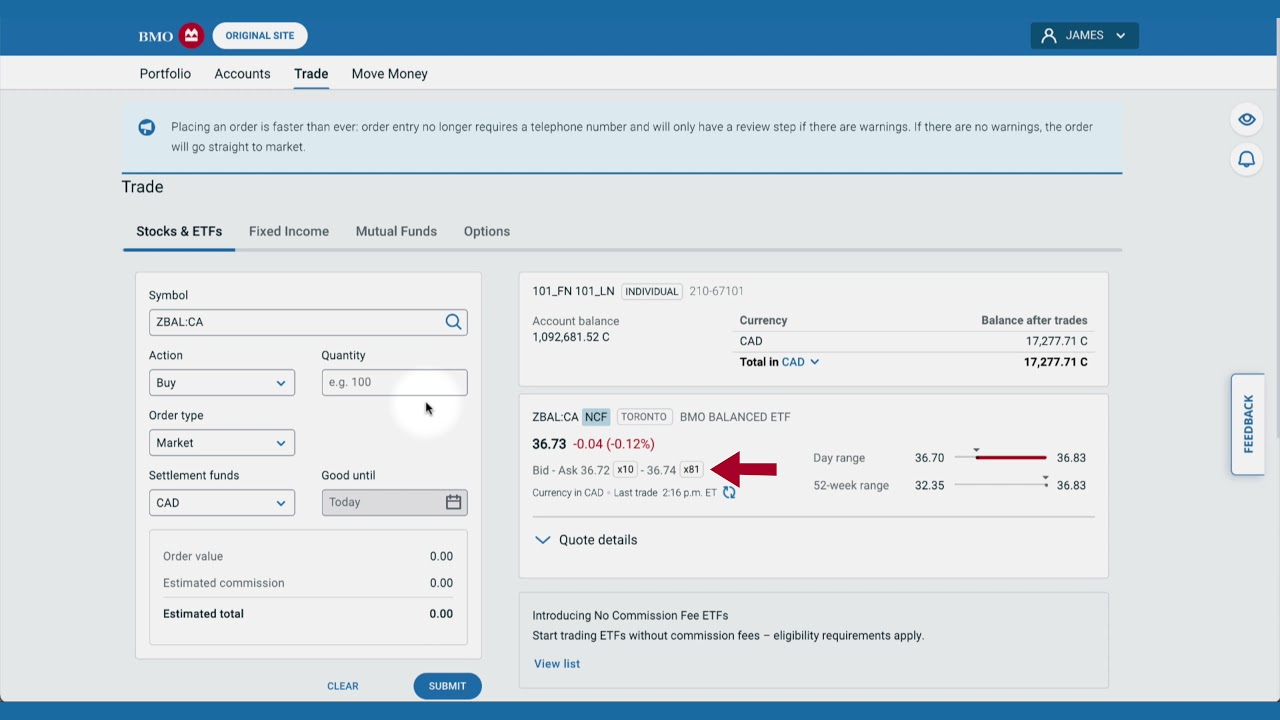Screen dimensions: 1280x720
Task: Click the Good until date field
Action: pos(394,502)
